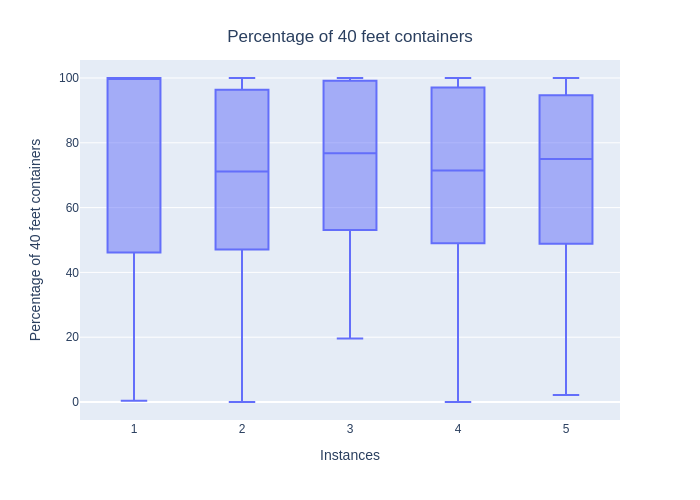The image size is (700, 500).
Task: Click the "Instances" x-axis title
Action: tap(350, 455)
